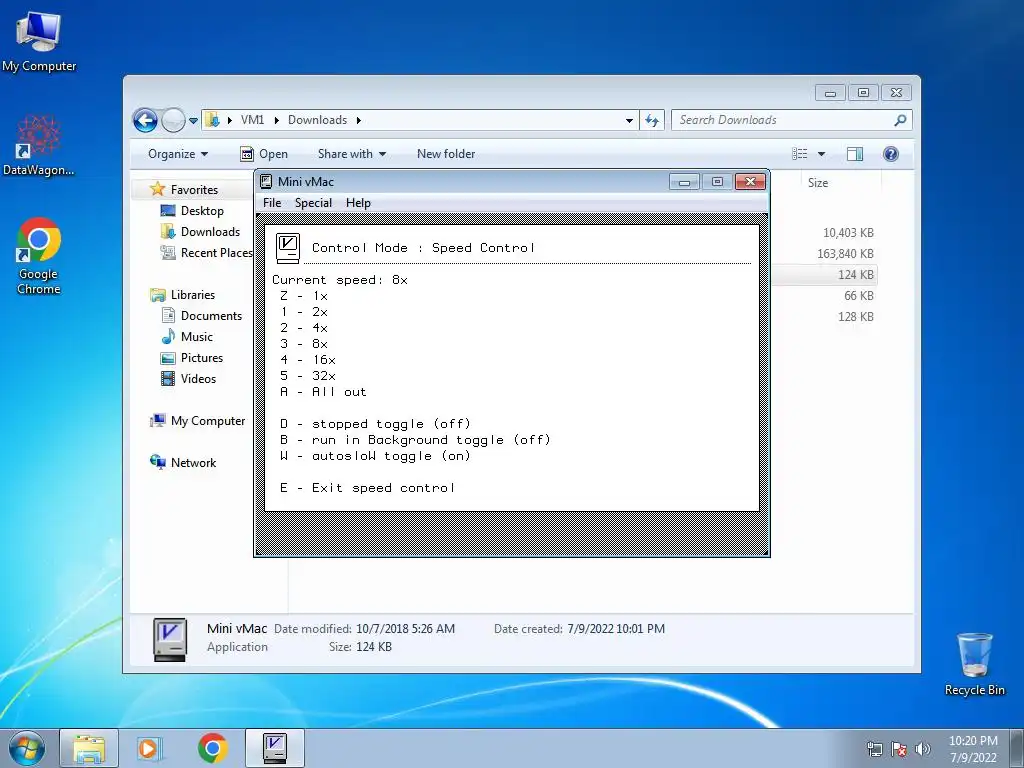Click File Explorer in the taskbar
1024x768 pixels.
pyautogui.click(x=89, y=748)
